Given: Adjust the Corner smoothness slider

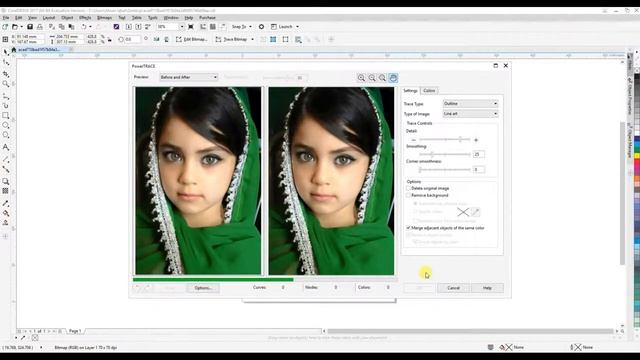Looking at the screenshot, I should point(445,169).
